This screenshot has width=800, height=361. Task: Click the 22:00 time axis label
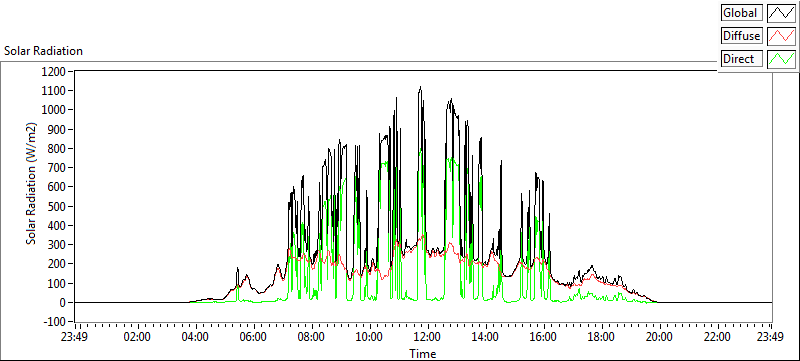pyautogui.click(x=717, y=337)
